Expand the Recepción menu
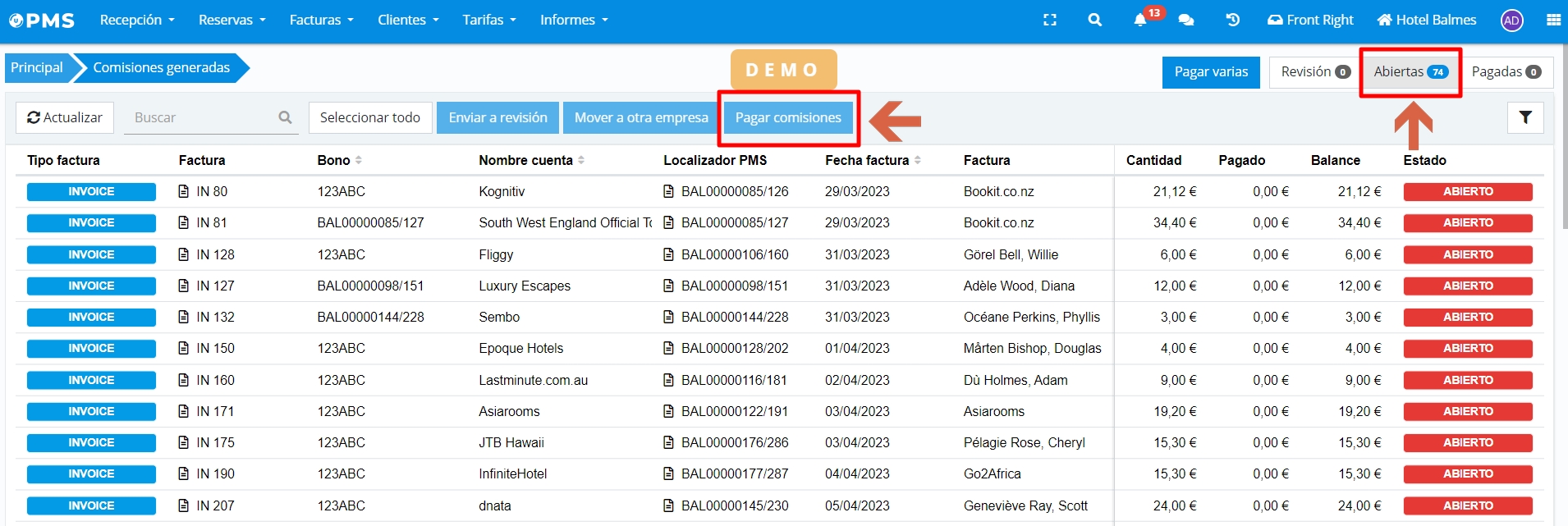This screenshot has height=526, width=1568. (137, 20)
